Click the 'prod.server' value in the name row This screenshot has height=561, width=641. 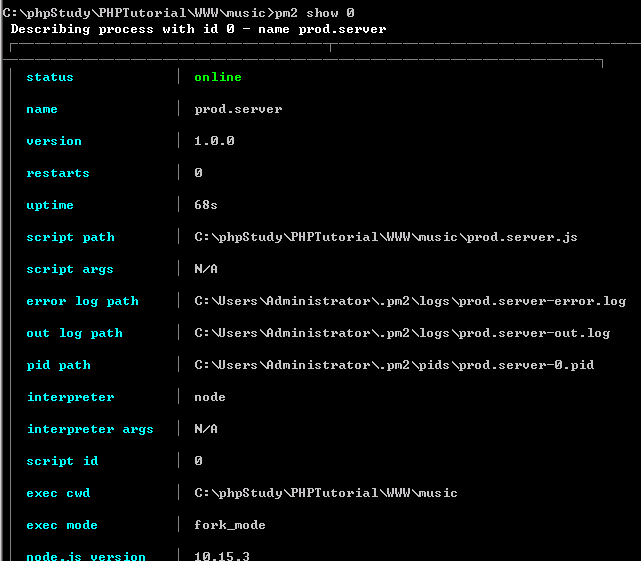coord(238,109)
